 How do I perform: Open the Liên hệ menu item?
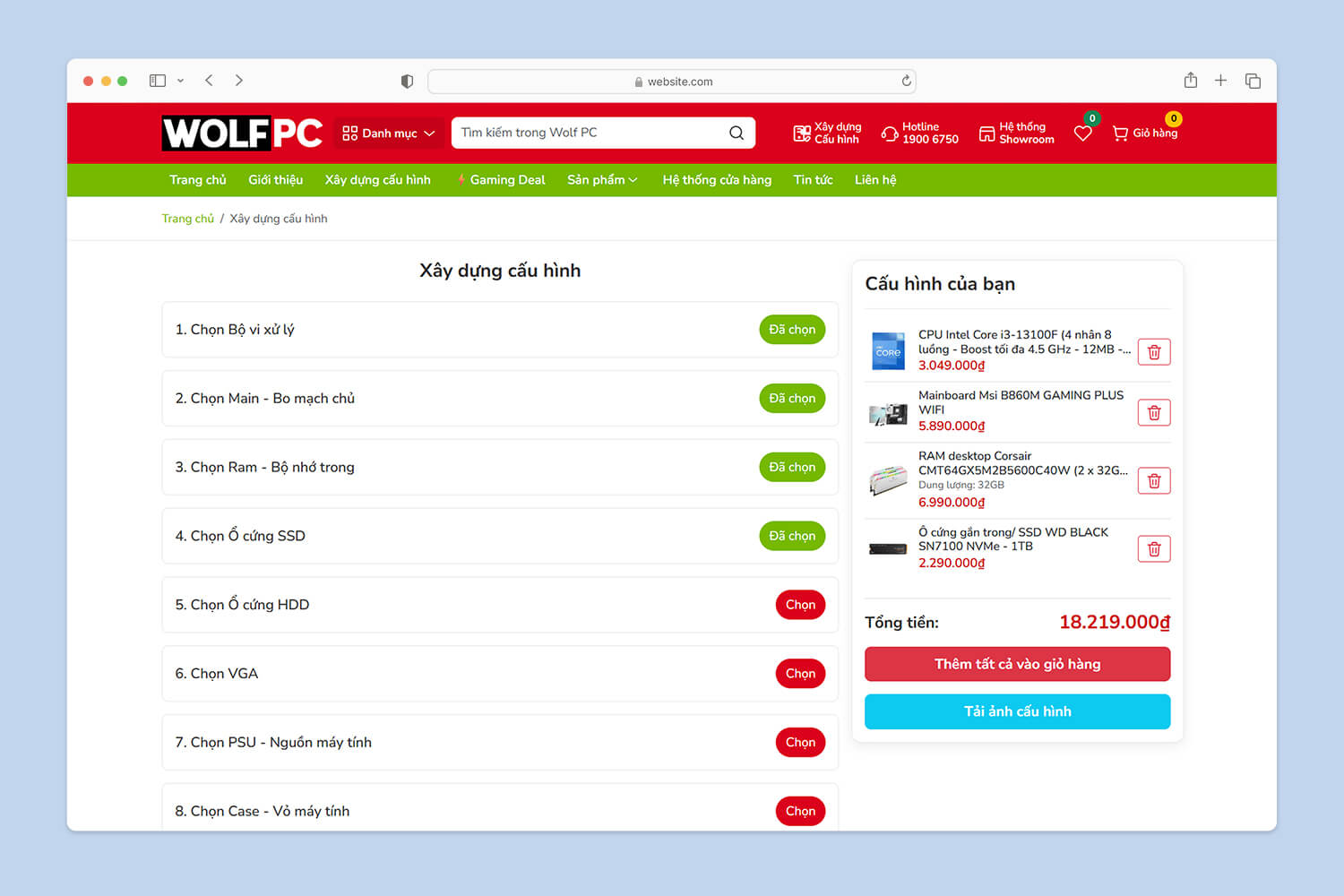click(875, 180)
